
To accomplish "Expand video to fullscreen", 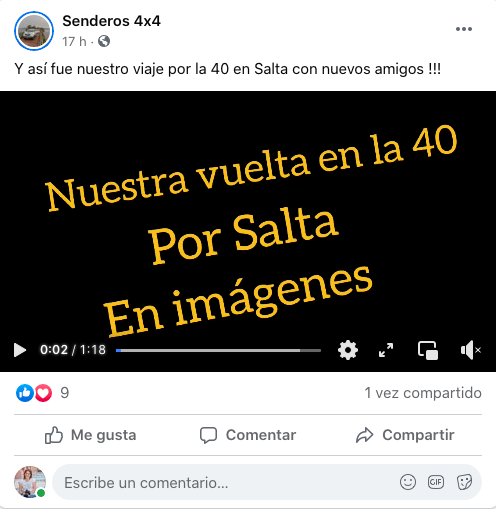I will 386,350.
